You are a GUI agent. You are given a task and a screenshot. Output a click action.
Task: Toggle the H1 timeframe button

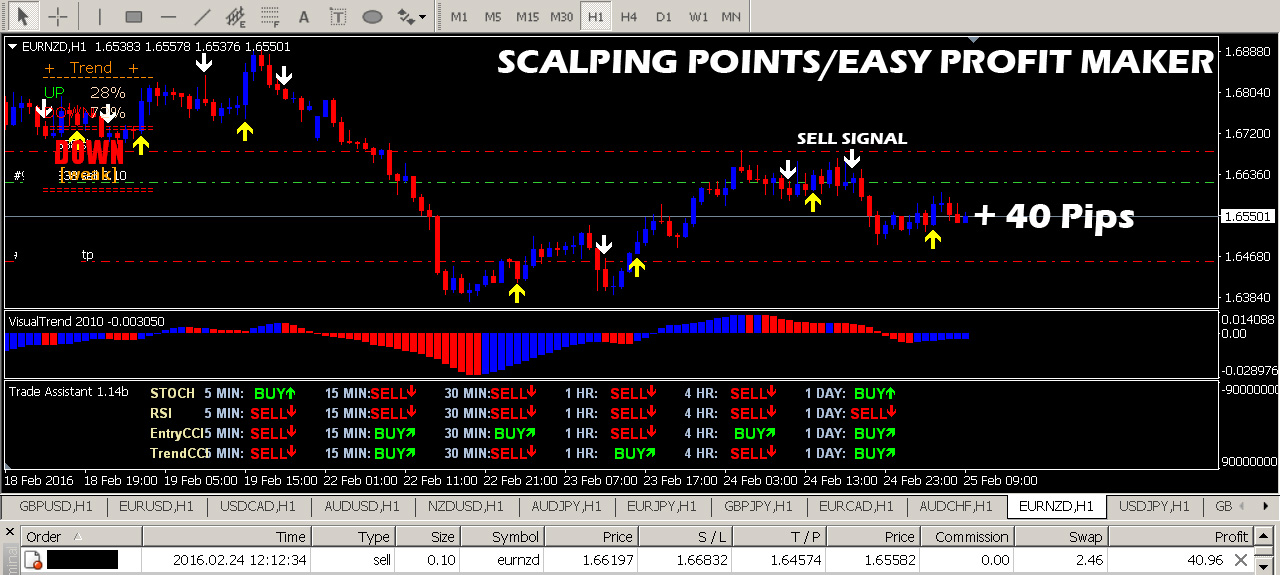pos(596,17)
